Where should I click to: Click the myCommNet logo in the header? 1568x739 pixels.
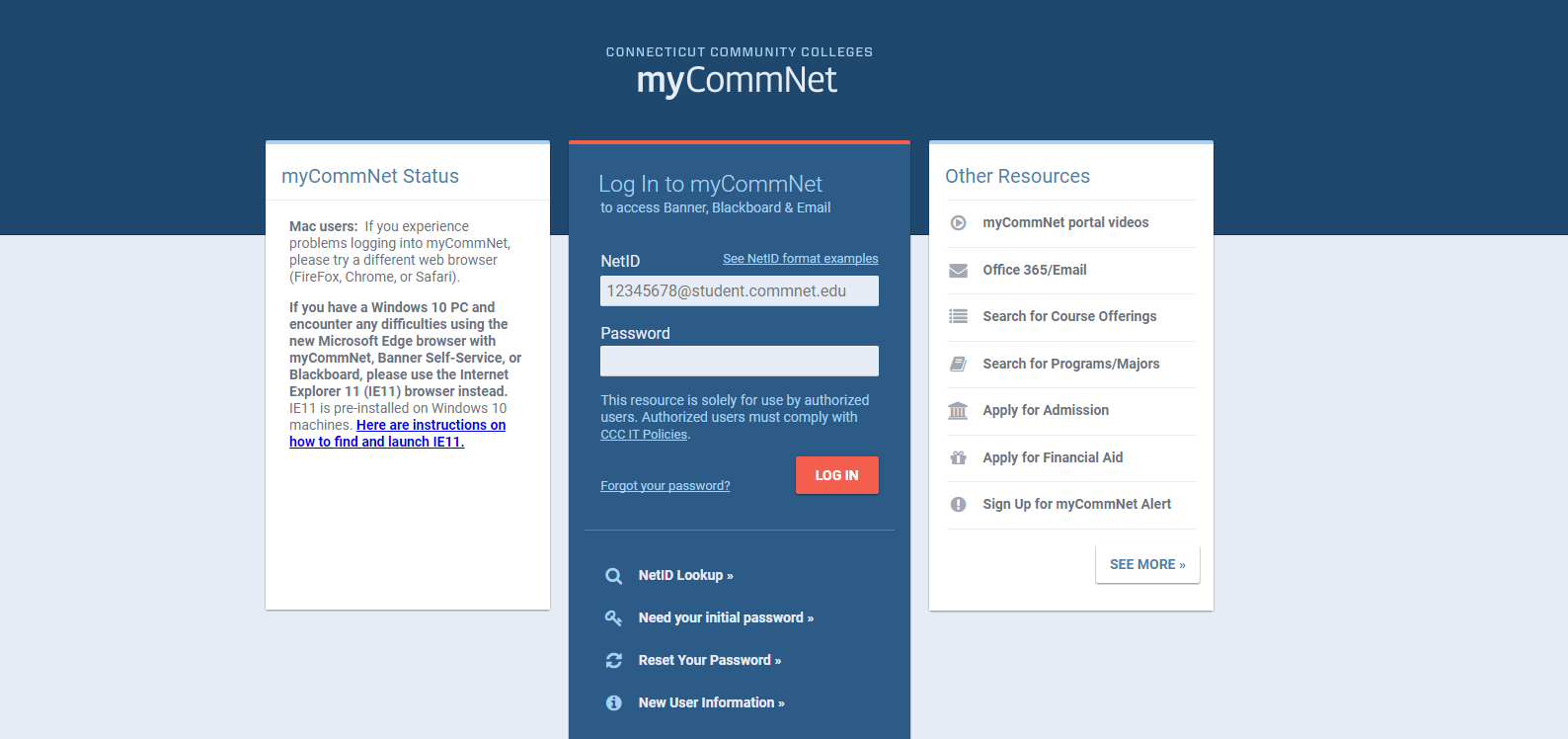tap(738, 80)
